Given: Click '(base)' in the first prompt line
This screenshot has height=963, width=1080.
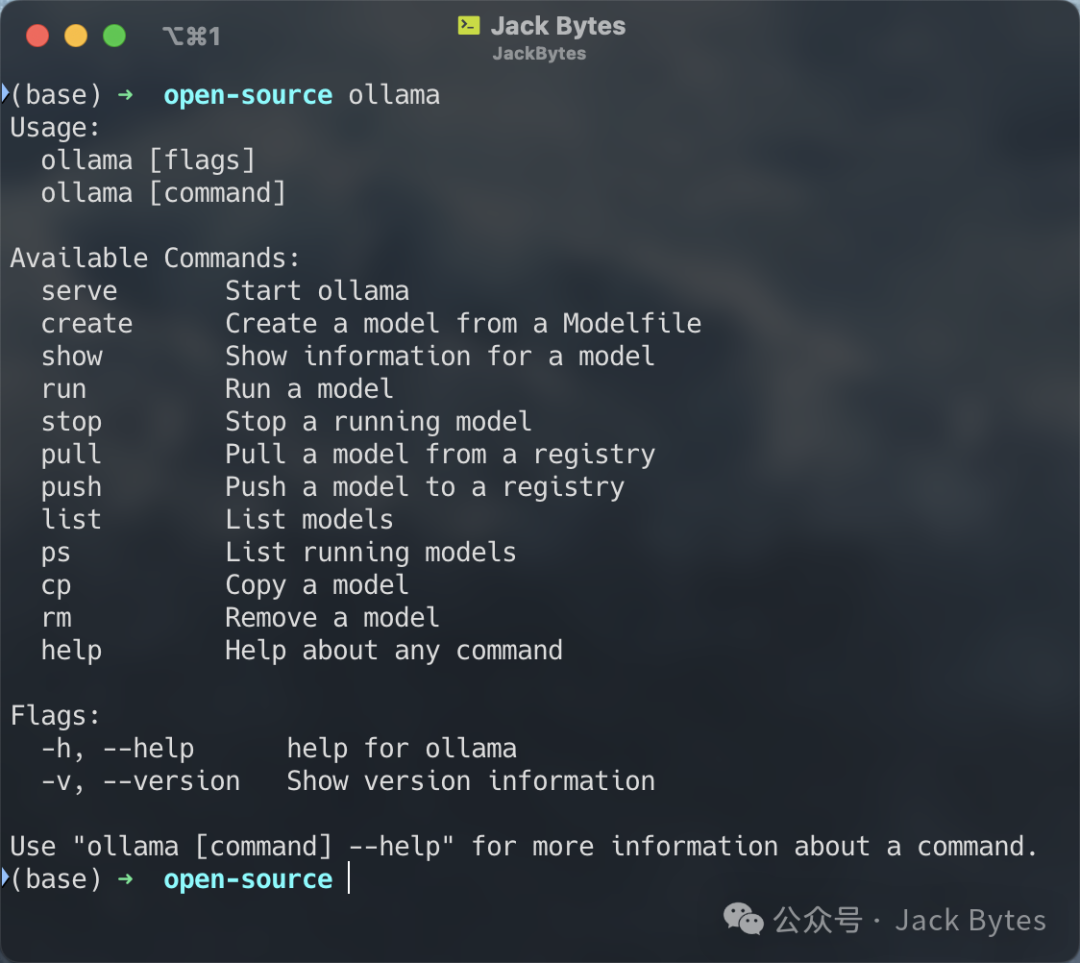Looking at the screenshot, I should 56,95.
